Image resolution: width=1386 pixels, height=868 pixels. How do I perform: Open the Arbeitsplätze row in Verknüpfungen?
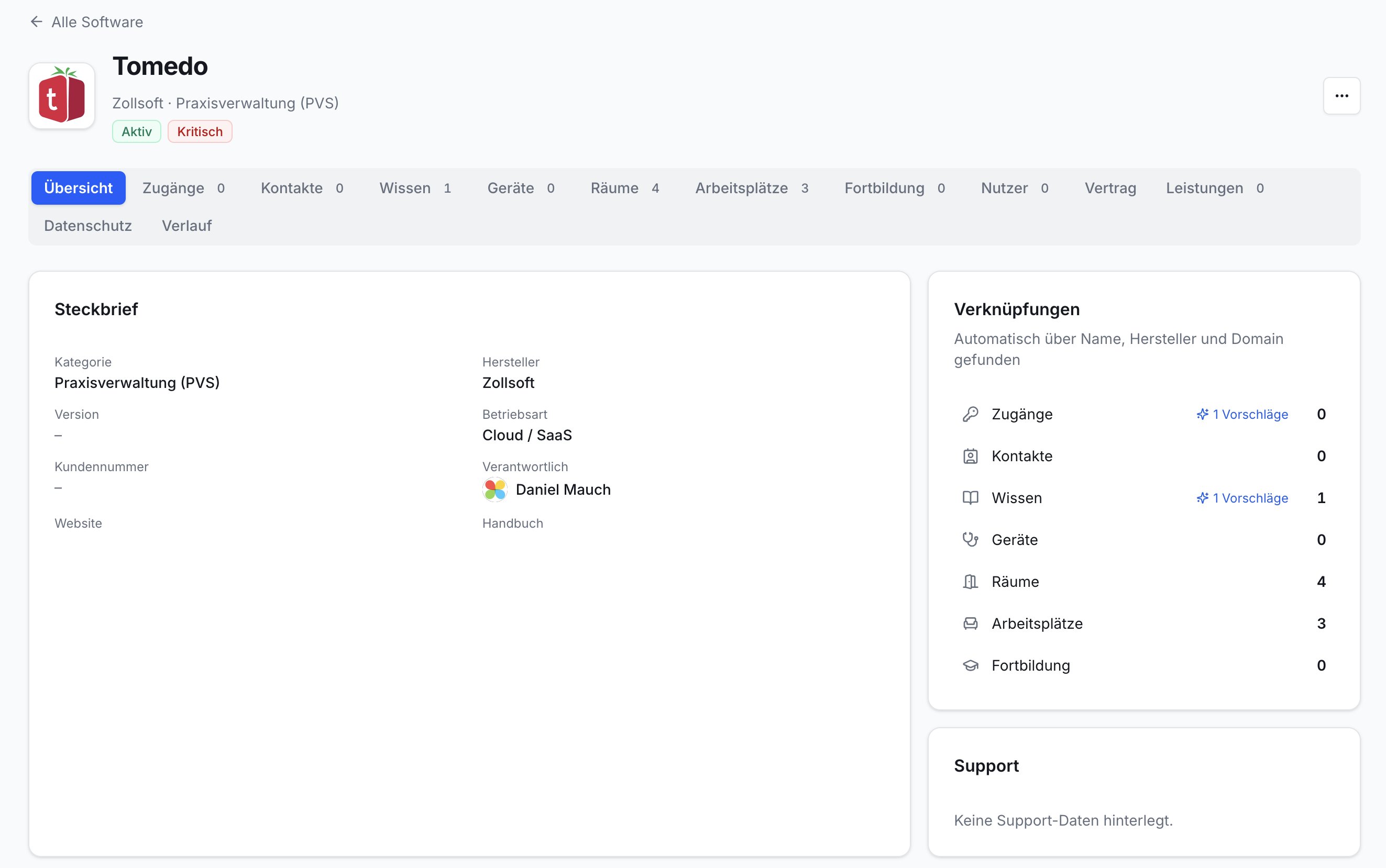1143,624
